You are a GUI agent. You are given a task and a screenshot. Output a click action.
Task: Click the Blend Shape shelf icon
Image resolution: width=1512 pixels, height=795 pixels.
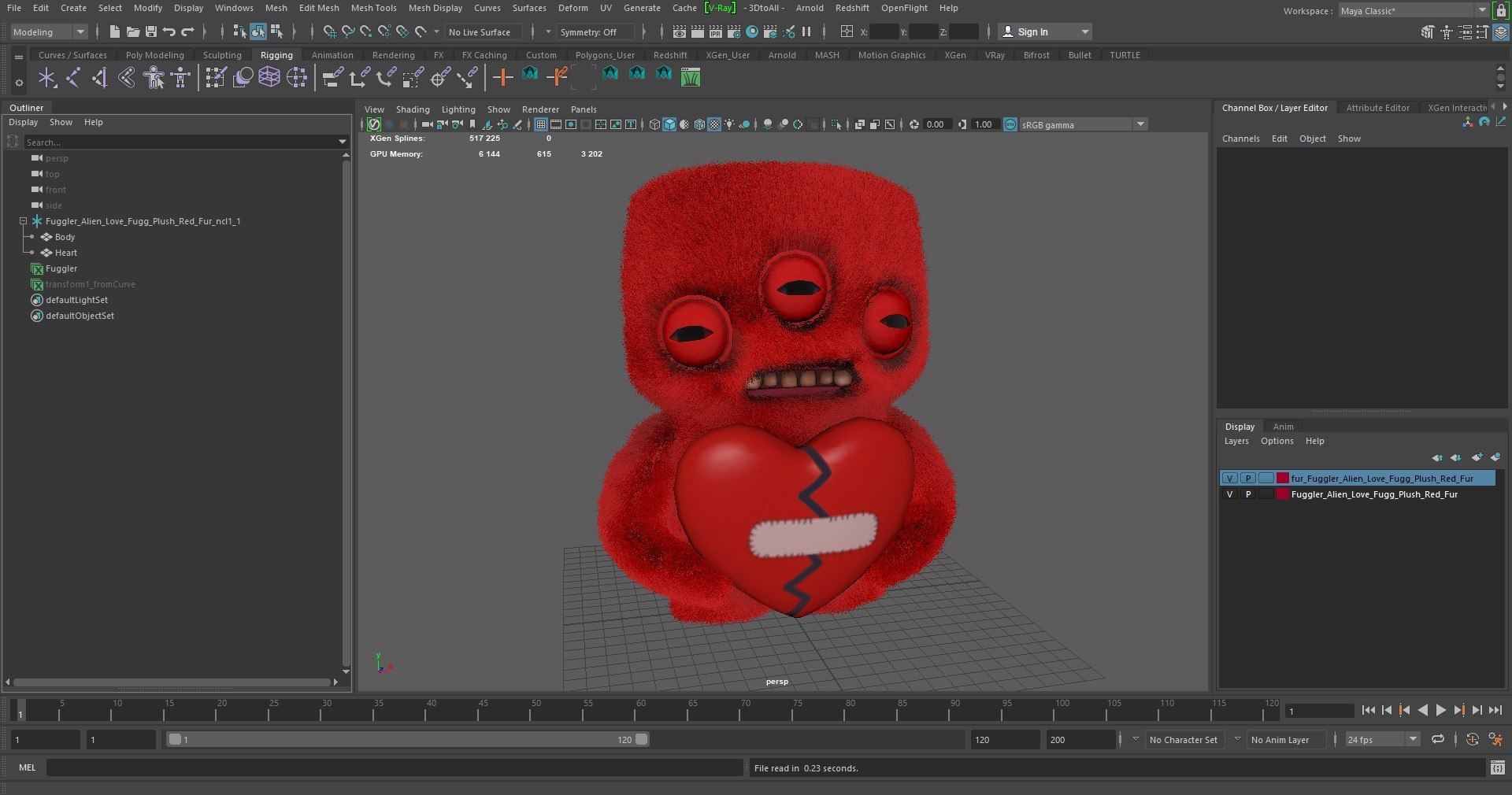243,77
